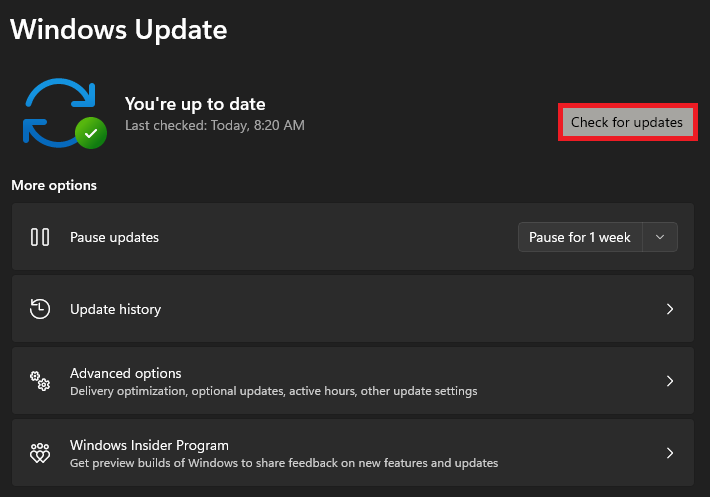Click the Pause updates label
The height and width of the screenshot is (497, 710).
[115, 238]
